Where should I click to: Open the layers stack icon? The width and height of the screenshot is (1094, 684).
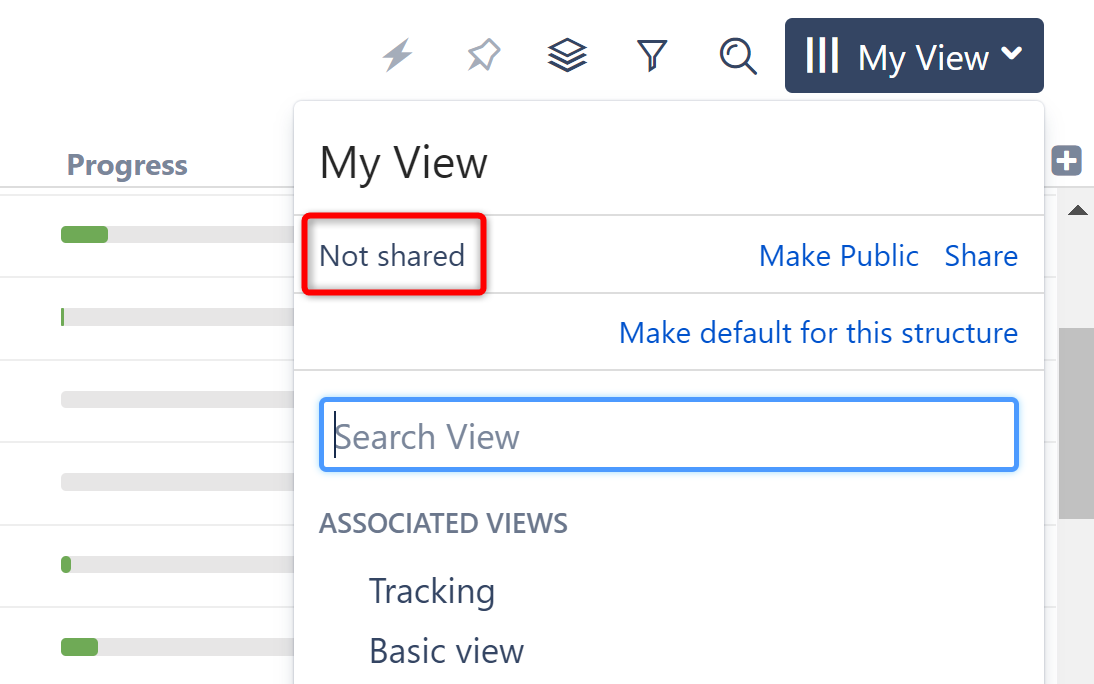point(567,56)
